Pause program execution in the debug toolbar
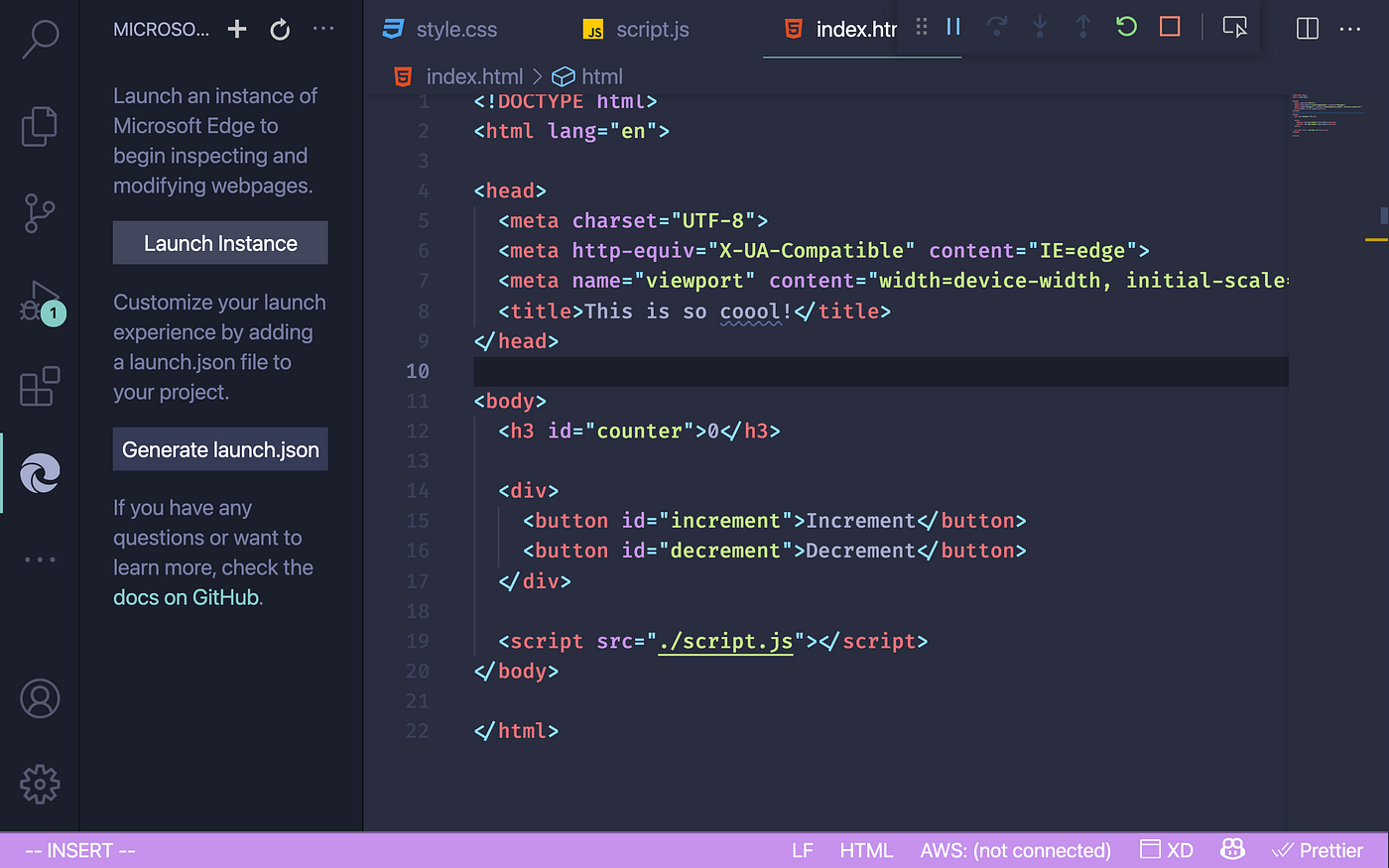Viewport: 1389px width, 868px height. [952, 27]
